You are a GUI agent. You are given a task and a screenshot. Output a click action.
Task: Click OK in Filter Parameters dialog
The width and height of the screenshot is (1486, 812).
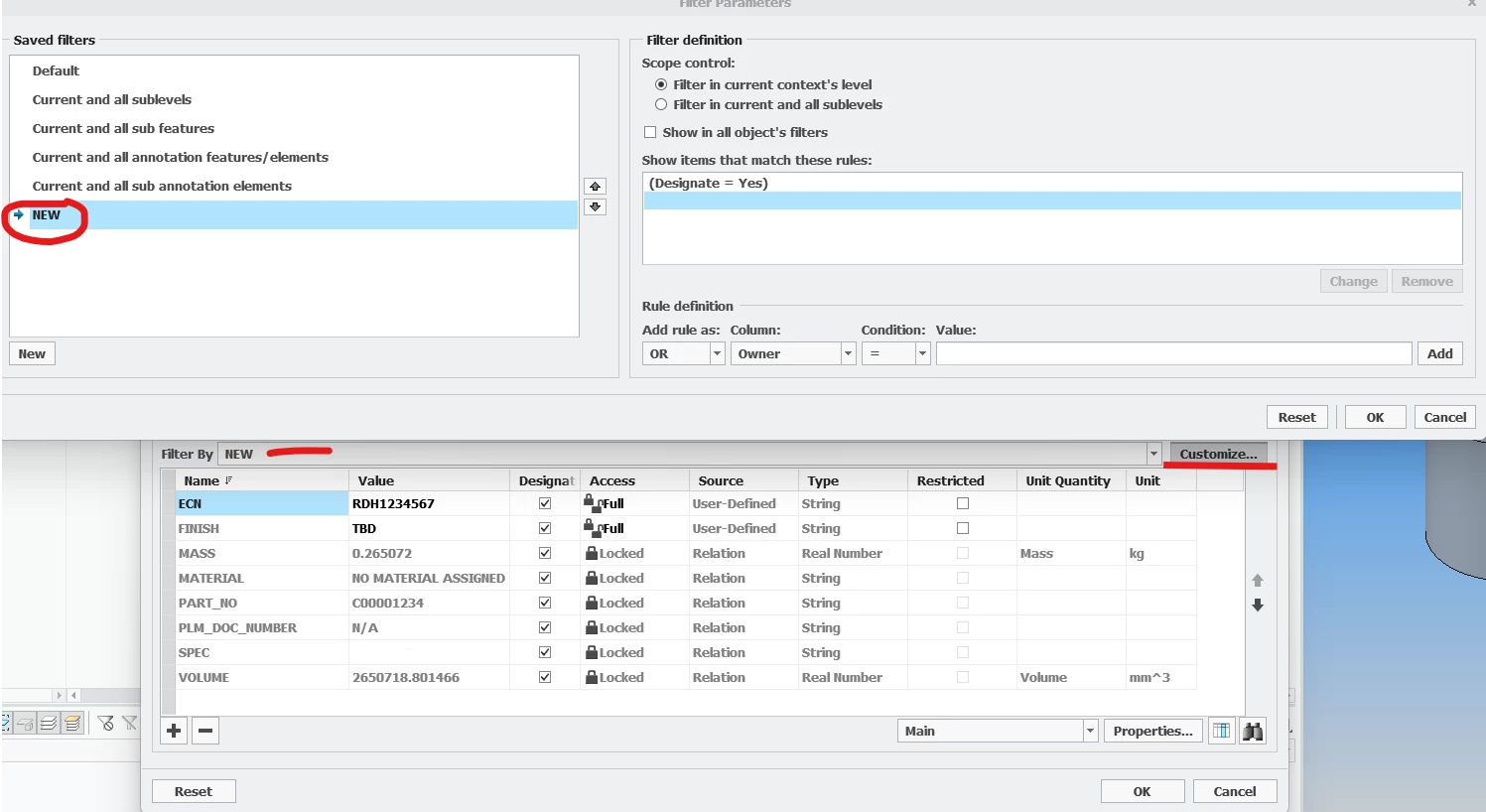1375,417
